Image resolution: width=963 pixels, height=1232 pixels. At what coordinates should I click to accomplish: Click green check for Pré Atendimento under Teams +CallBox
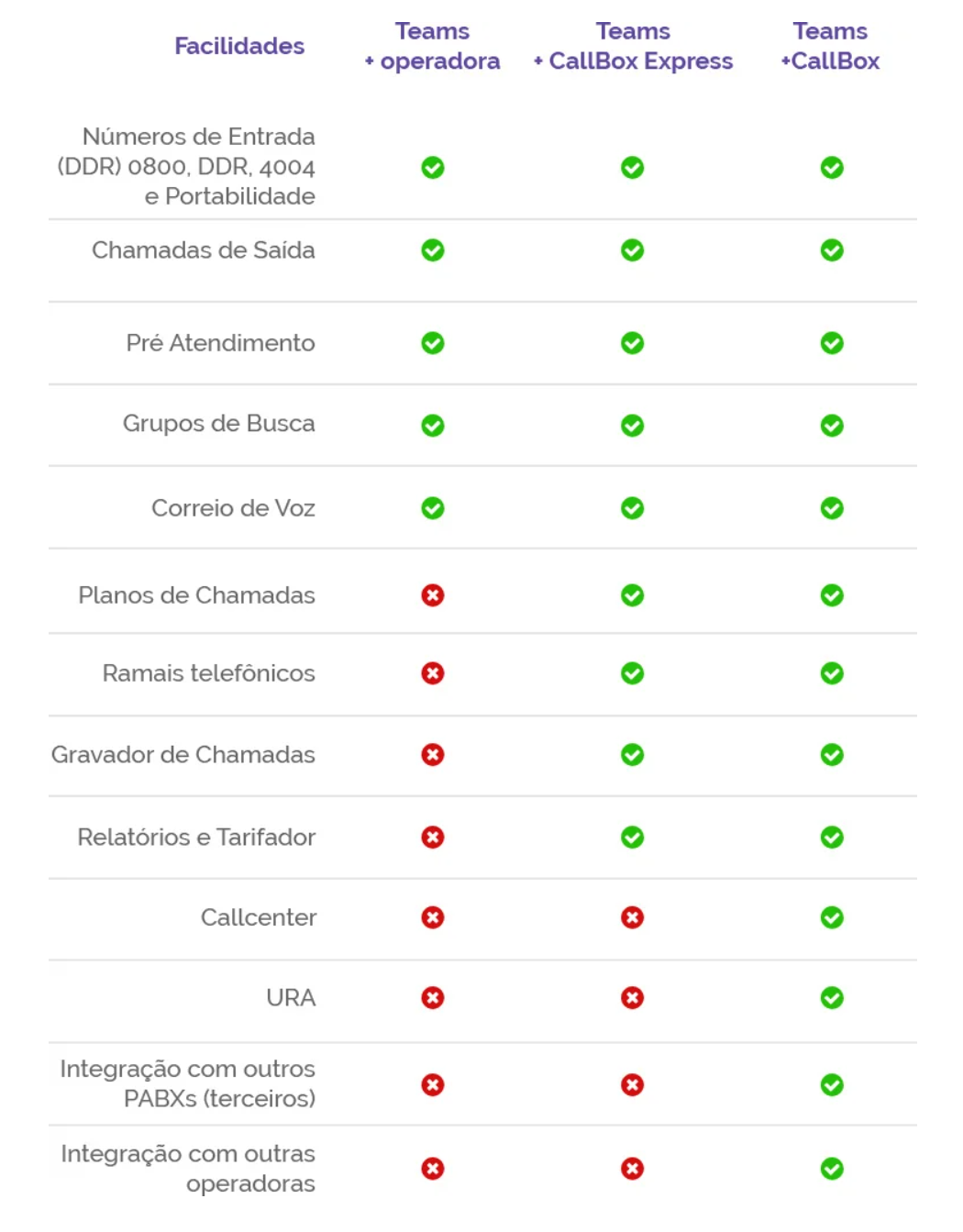pyautogui.click(x=832, y=343)
